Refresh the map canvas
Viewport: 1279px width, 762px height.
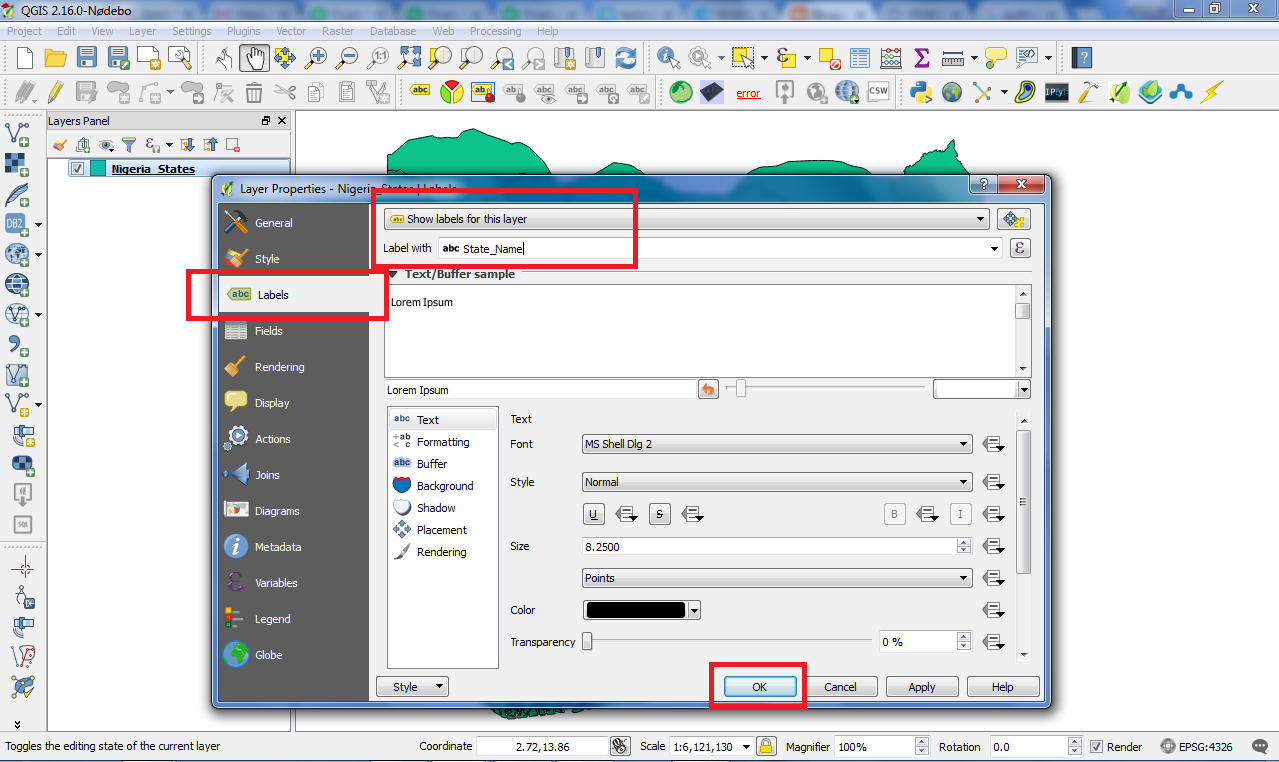626,57
